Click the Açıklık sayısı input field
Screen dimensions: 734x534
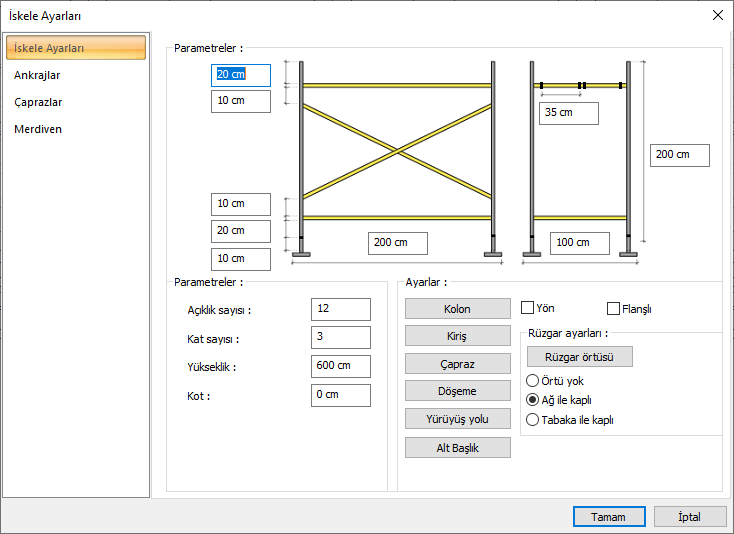coord(340,309)
